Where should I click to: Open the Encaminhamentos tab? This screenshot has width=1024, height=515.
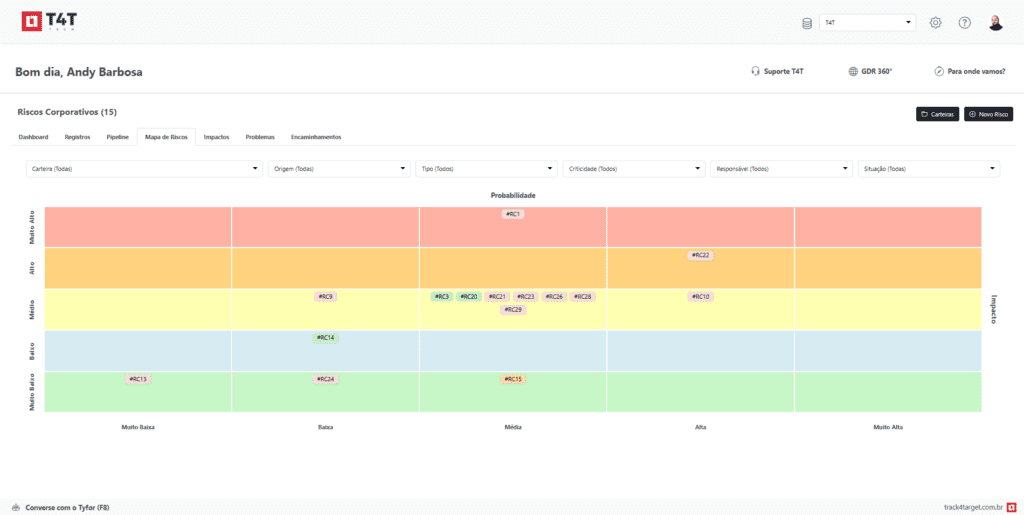(316, 137)
